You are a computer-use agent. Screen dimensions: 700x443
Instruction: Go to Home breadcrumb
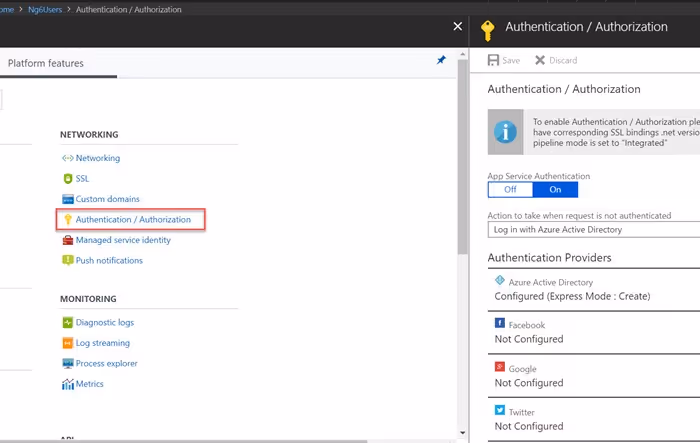pyautogui.click(x=7, y=9)
